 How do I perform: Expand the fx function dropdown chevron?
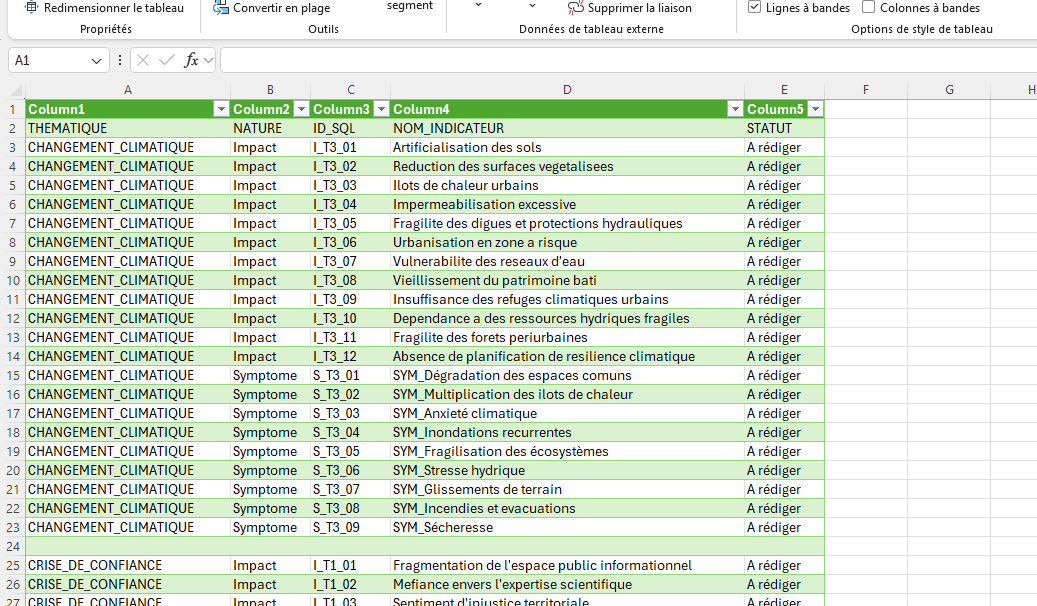(208, 61)
